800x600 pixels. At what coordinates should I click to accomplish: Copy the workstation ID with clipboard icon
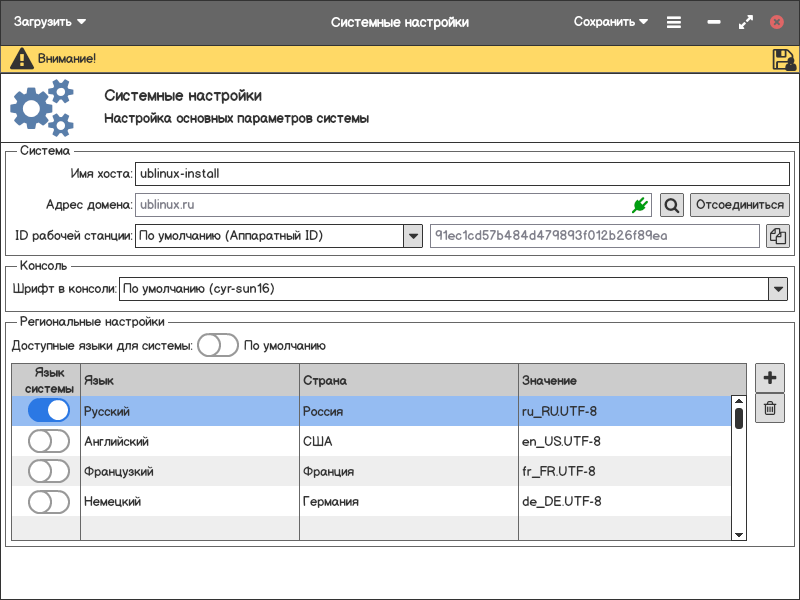point(777,236)
